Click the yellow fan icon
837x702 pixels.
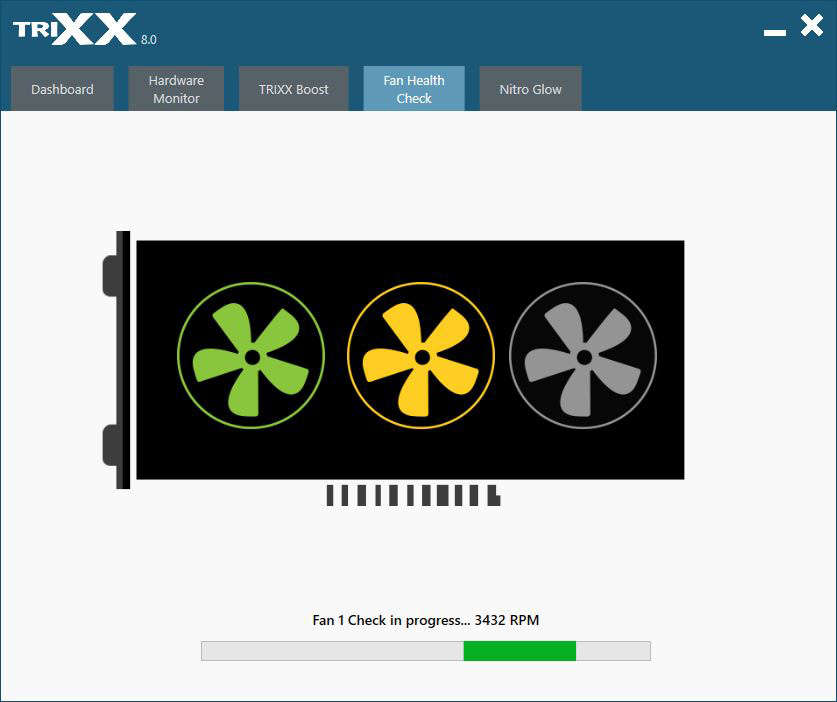pyautogui.click(x=421, y=356)
